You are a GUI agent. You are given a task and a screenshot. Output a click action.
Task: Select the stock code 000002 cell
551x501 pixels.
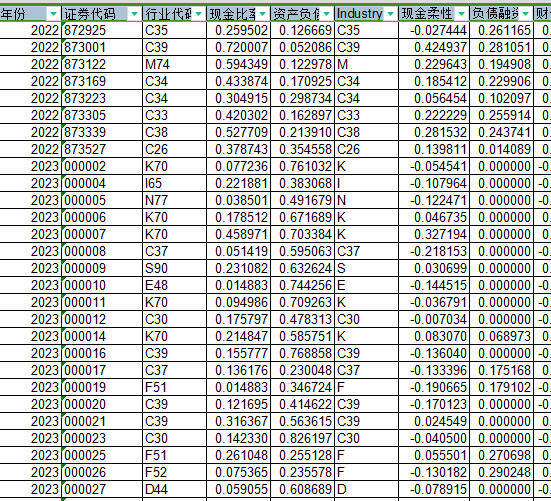pos(102,166)
